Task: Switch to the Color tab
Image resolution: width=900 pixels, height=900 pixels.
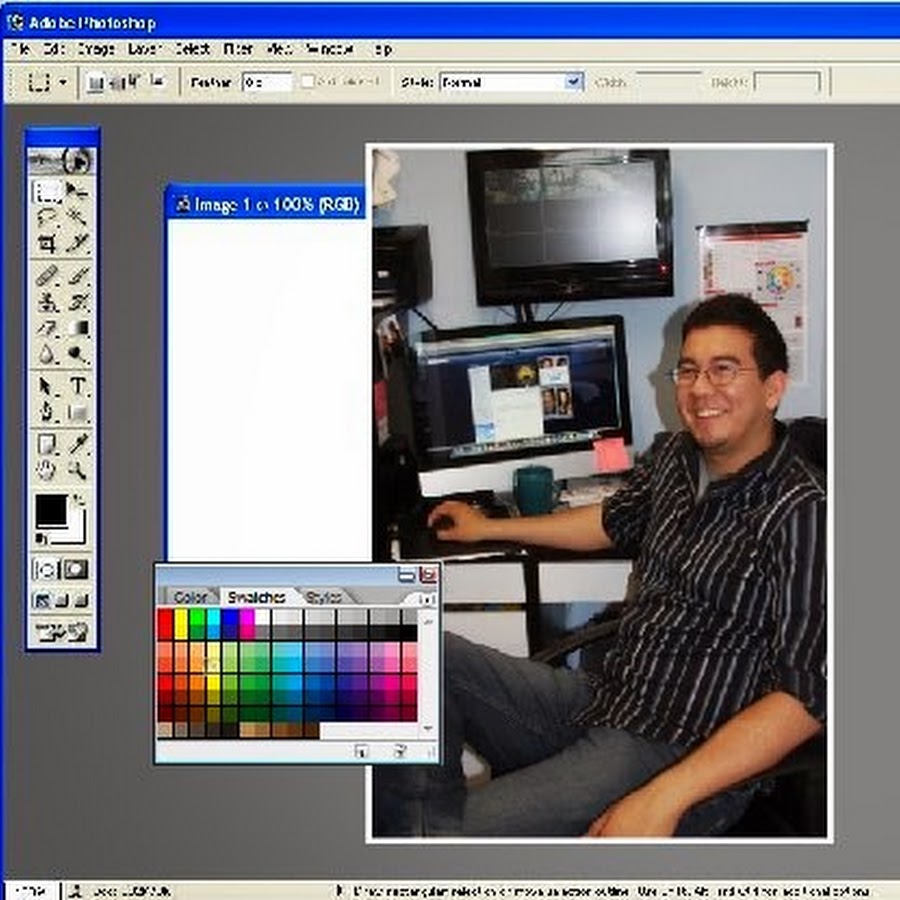Action: pos(190,597)
